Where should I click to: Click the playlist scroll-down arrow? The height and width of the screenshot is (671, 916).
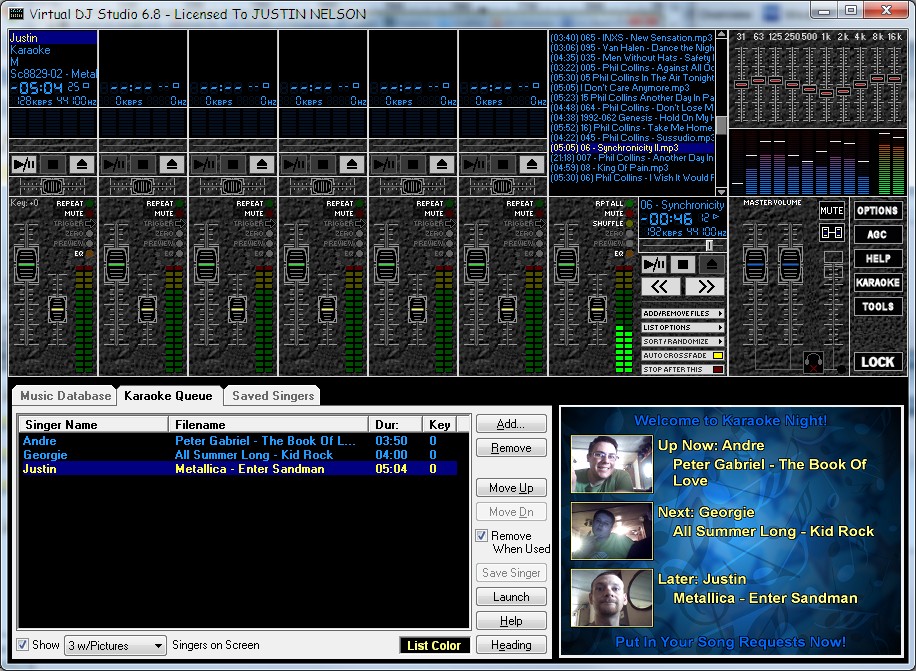721,192
